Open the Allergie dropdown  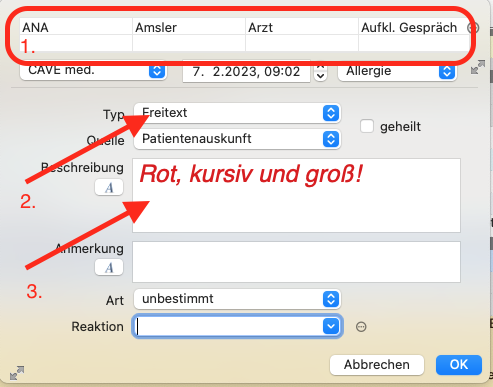[x=397, y=71]
